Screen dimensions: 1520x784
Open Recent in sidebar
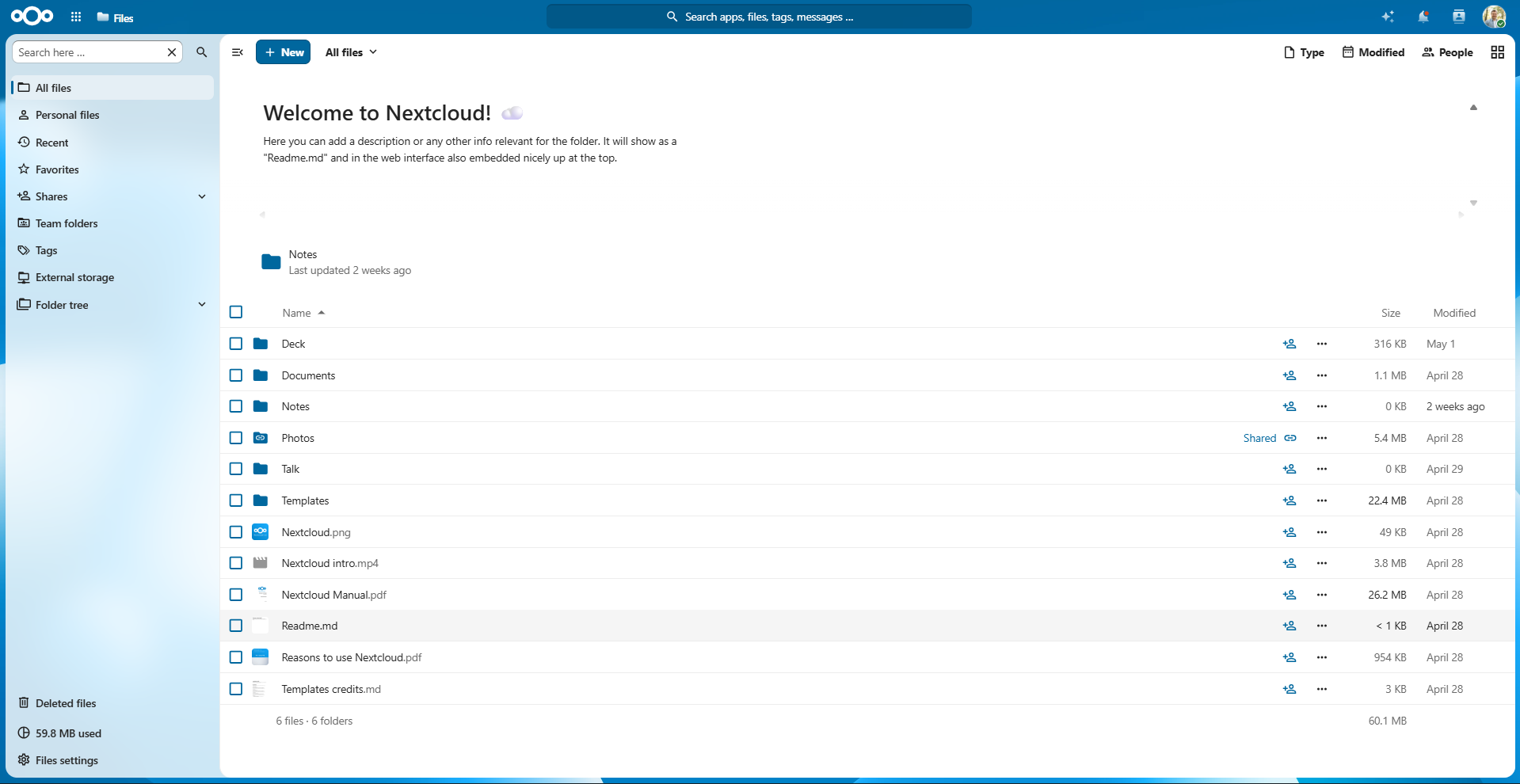(x=112, y=143)
